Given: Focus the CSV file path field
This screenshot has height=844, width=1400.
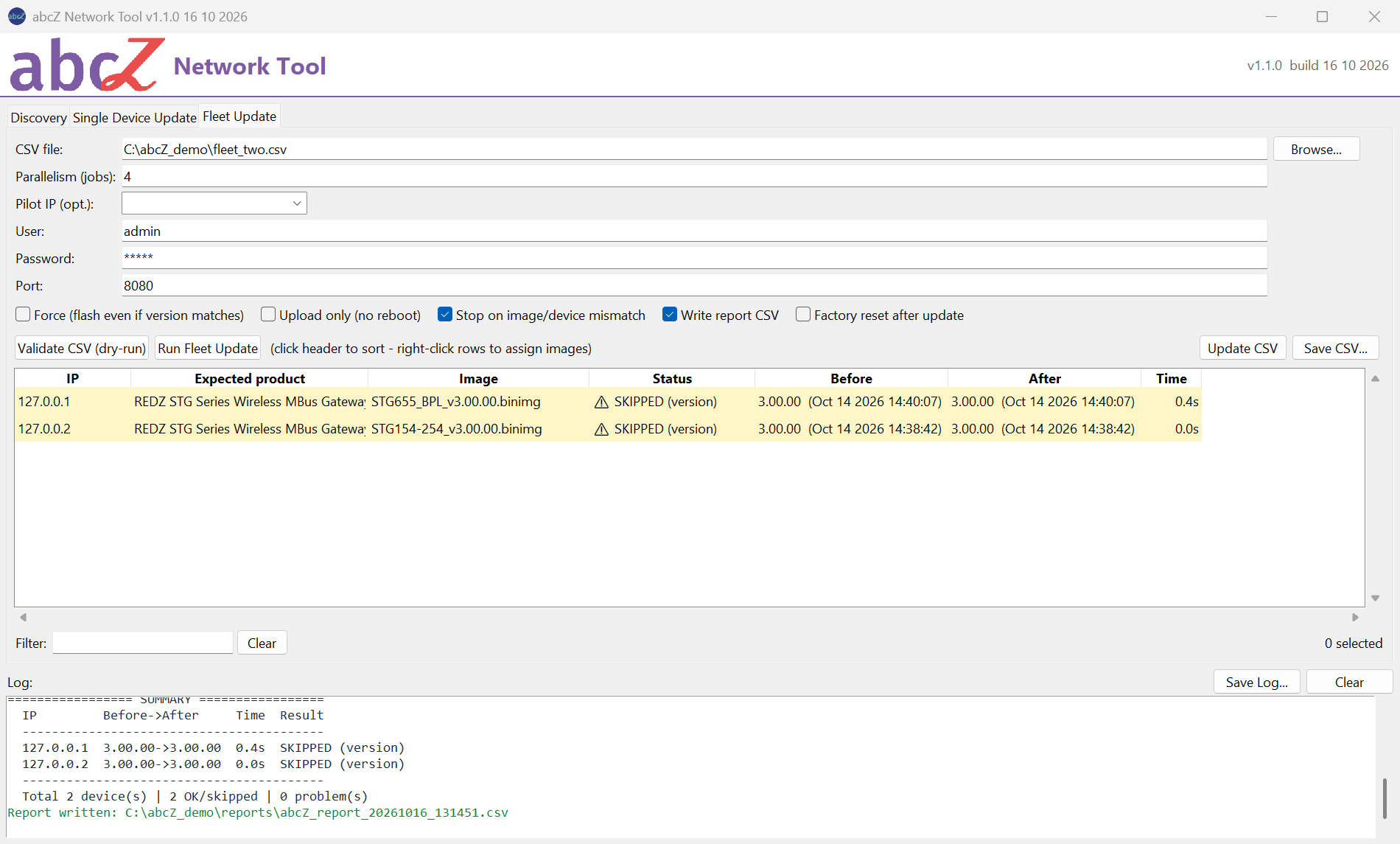Looking at the screenshot, I should 694,149.
